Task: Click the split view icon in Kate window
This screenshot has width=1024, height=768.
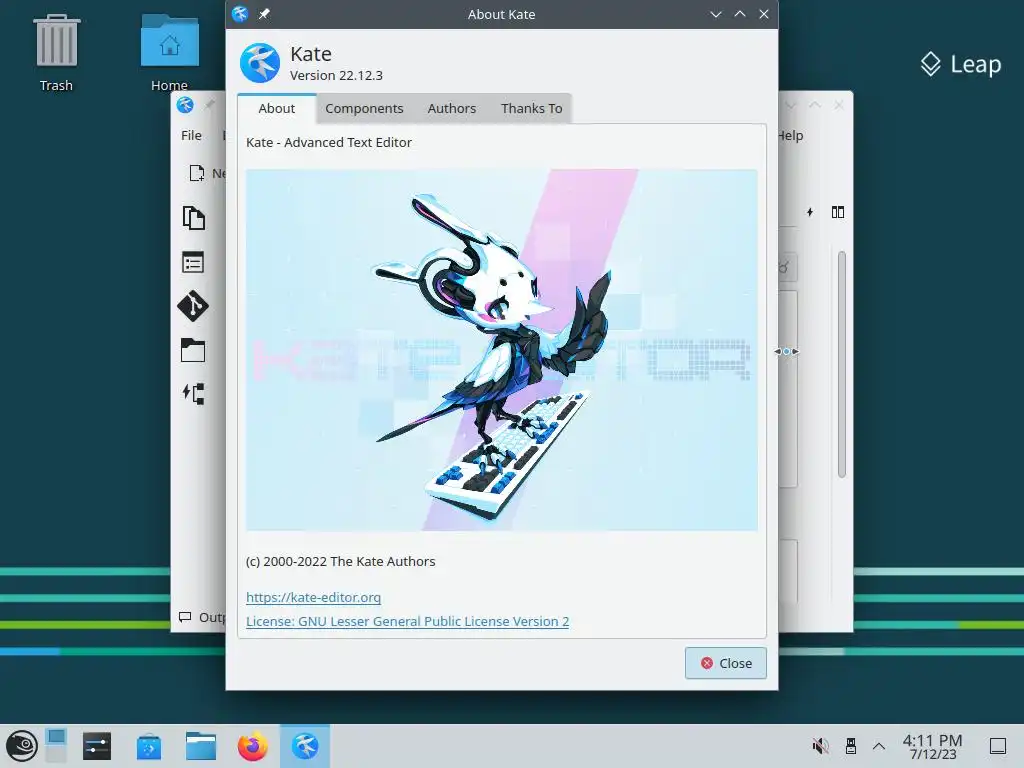Action: pyautogui.click(x=838, y=212)
